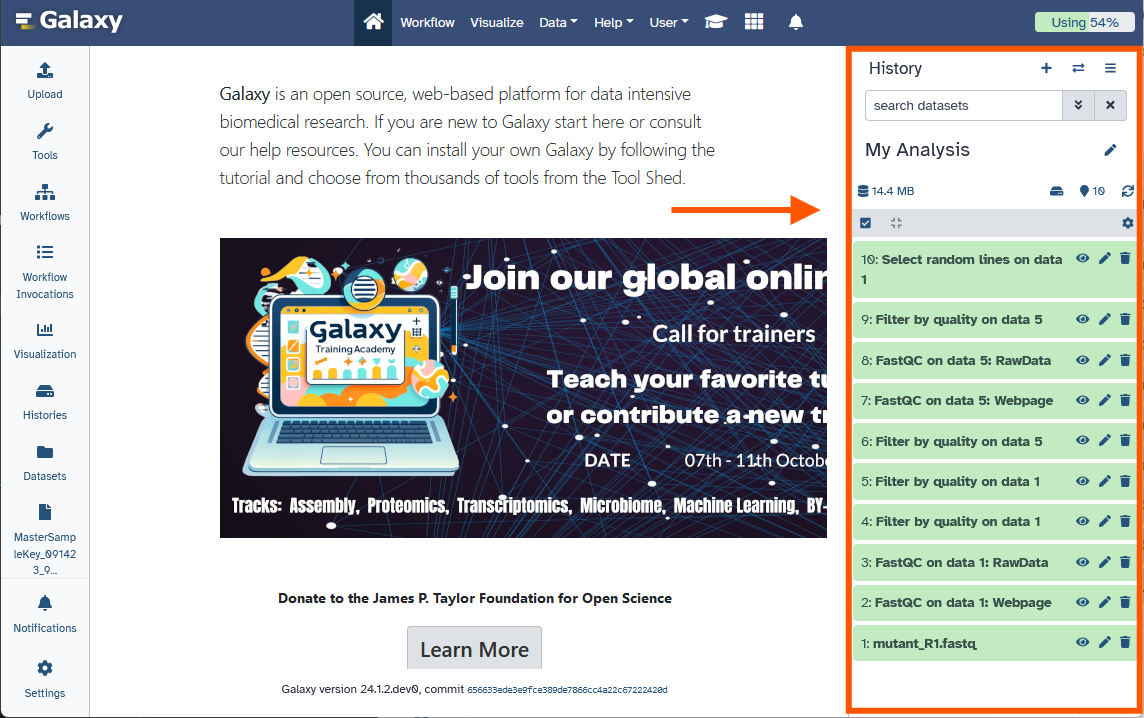Screen dimensions: 1144x718
Task: Collapse all expanded datasets icon
Action: tap(897, 223)
